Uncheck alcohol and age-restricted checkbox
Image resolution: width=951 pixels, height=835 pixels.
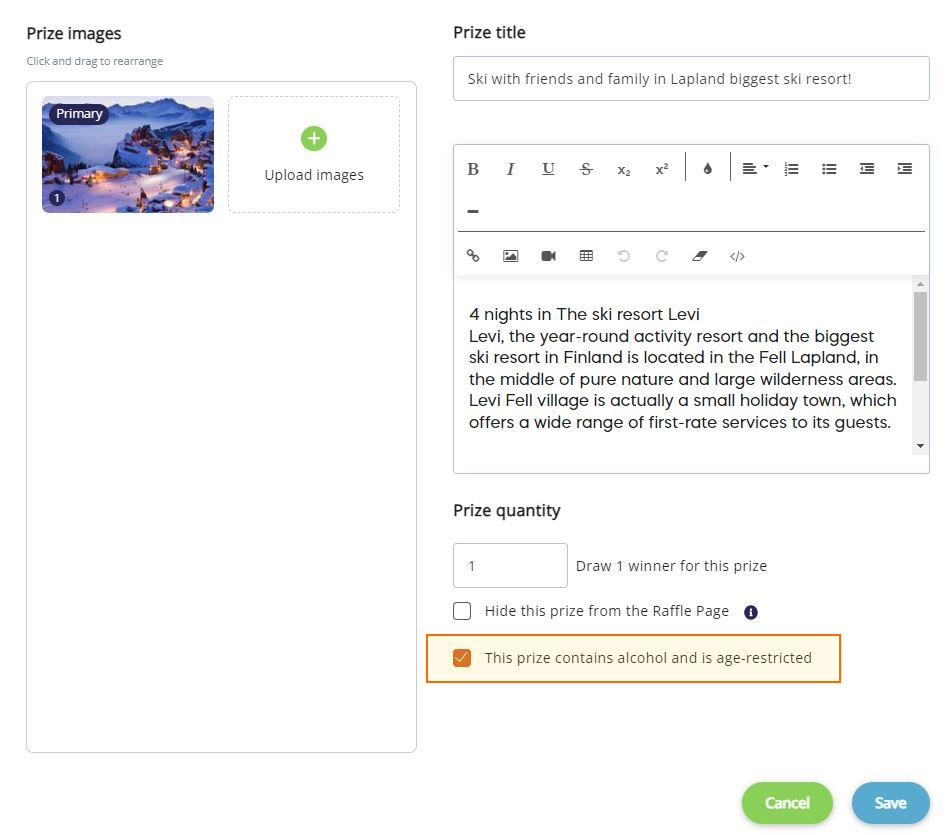tap(462, 658)
